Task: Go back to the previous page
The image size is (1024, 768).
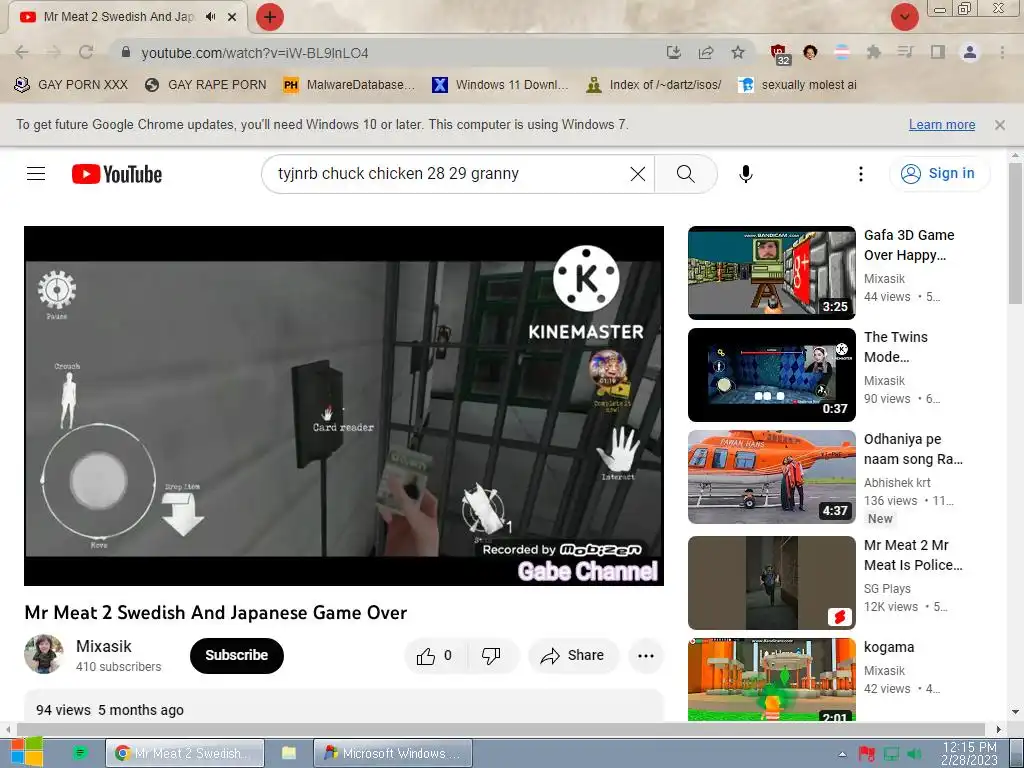Action: (x=22, y=52)
